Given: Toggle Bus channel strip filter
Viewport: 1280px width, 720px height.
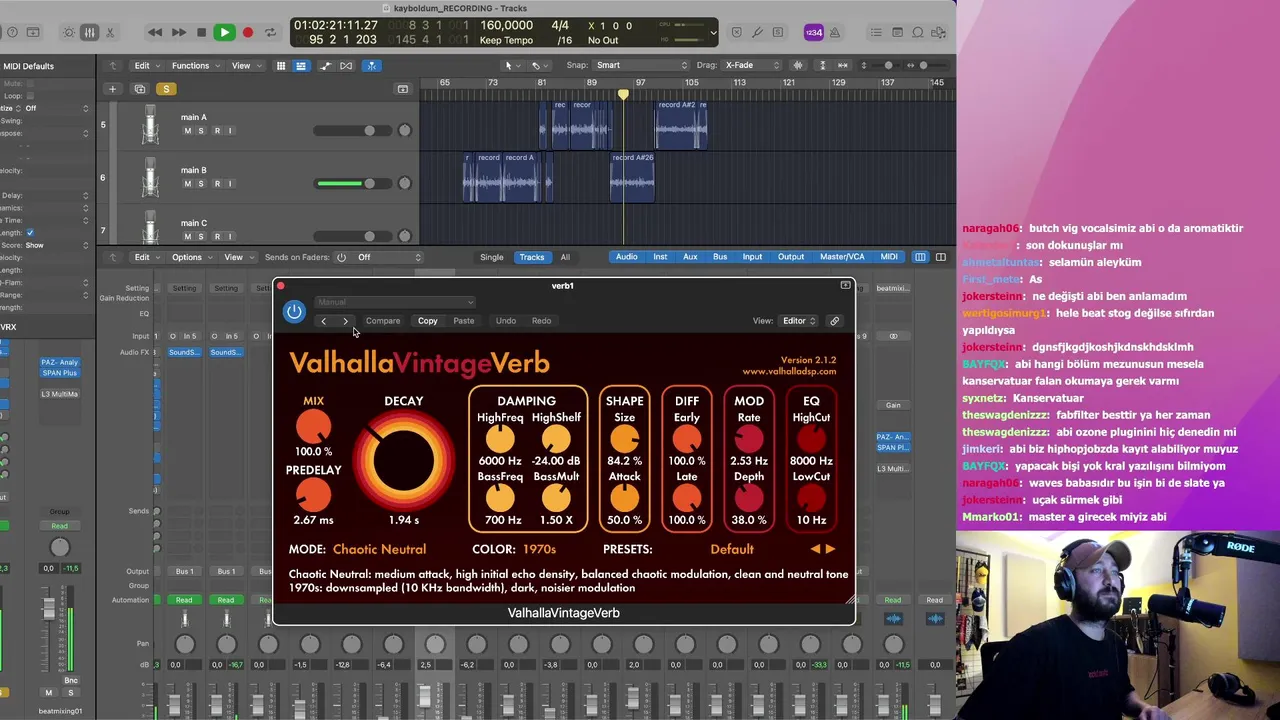Looking at the screenshot, I should coord(720,257).
